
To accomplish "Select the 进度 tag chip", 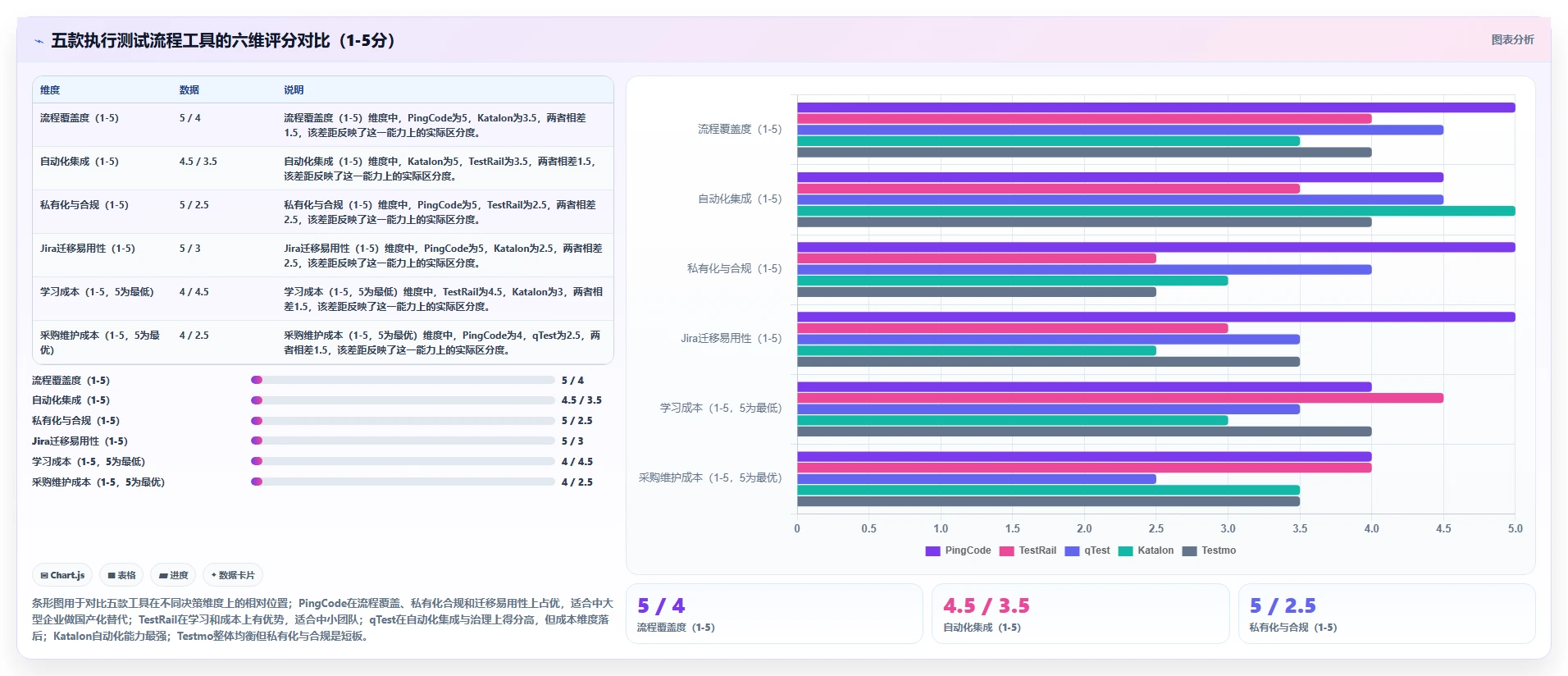I will click(x=174, y=575).
